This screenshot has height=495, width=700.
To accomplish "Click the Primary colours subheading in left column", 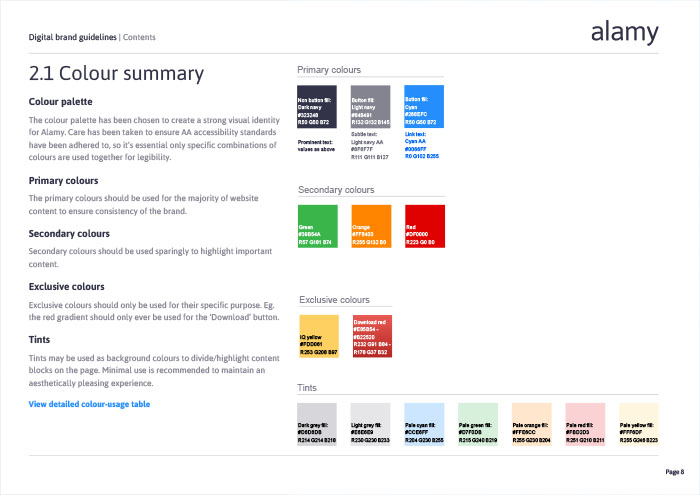I will 63,181.
